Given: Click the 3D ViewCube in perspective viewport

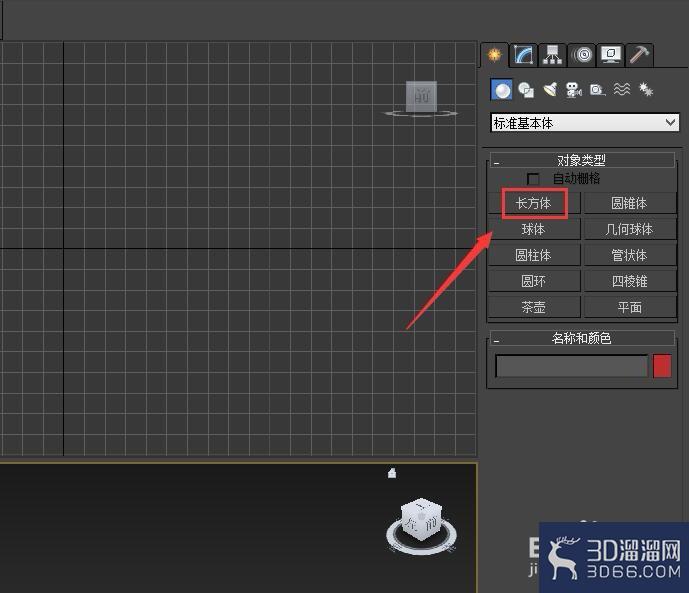Looking at the screenshot, I should pos(421,519).
